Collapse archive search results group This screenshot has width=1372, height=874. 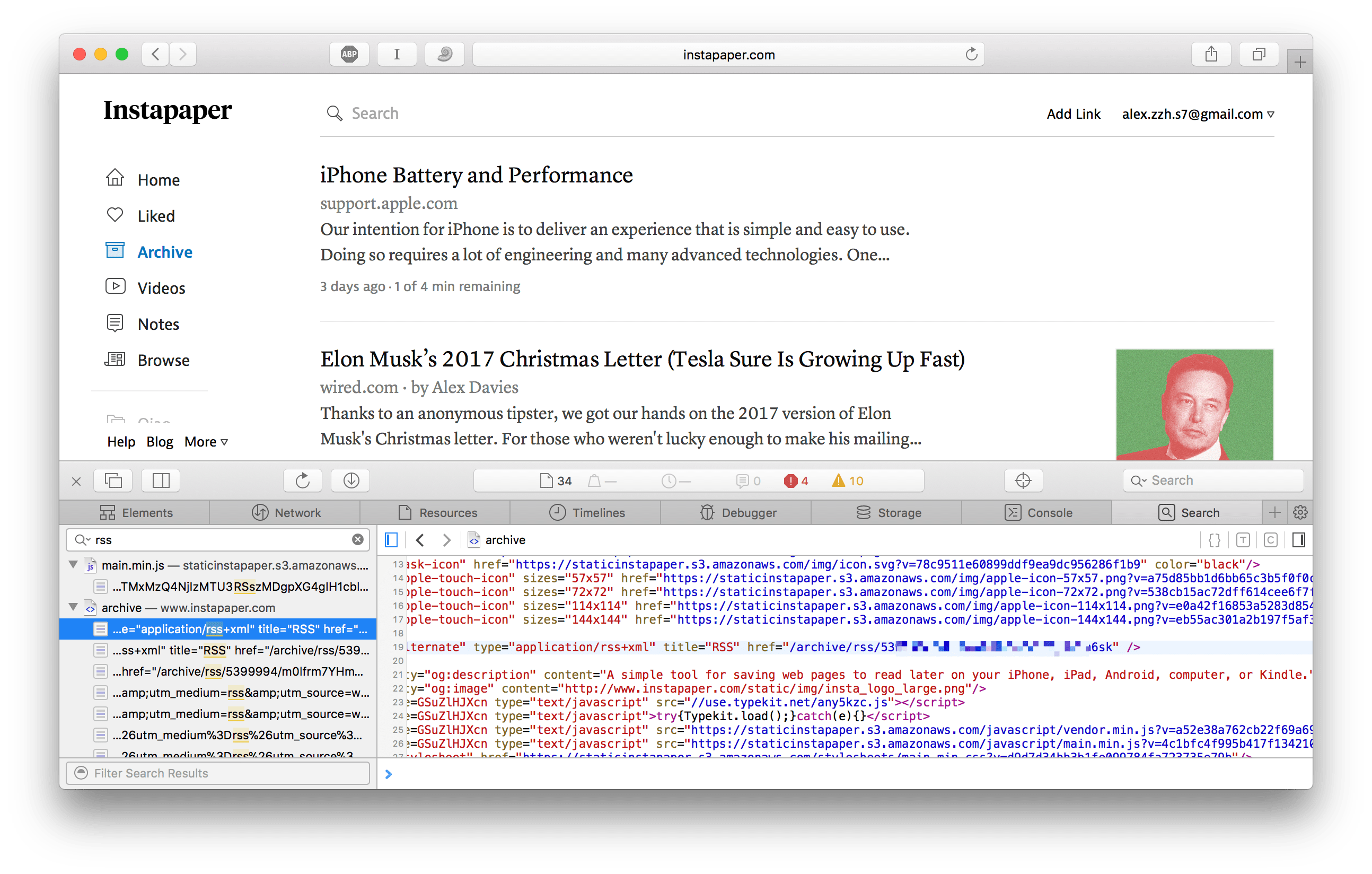point(74,607)
